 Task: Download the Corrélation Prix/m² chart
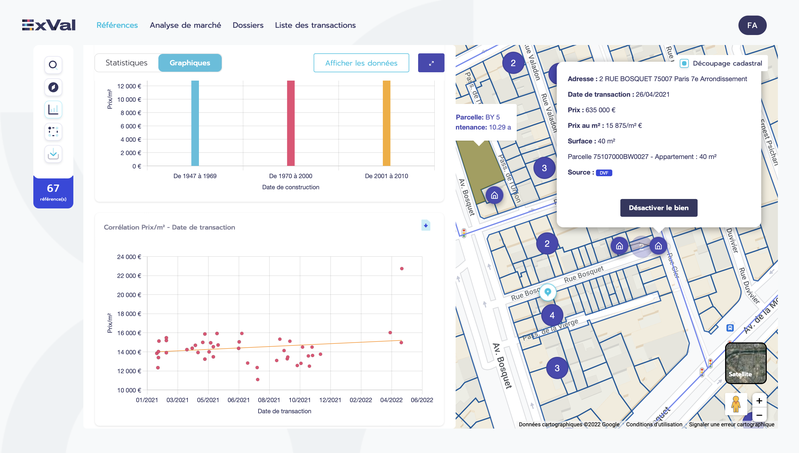[425, 225]
